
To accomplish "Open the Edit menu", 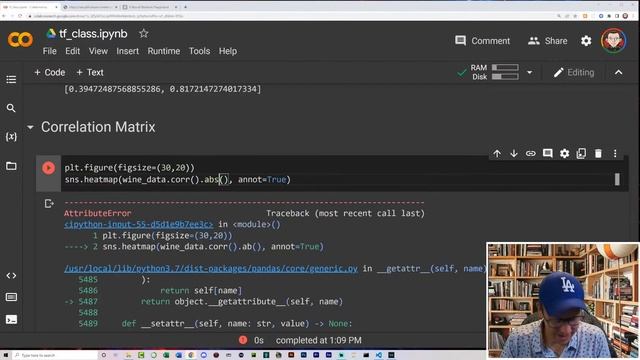I will coord(72,51).
